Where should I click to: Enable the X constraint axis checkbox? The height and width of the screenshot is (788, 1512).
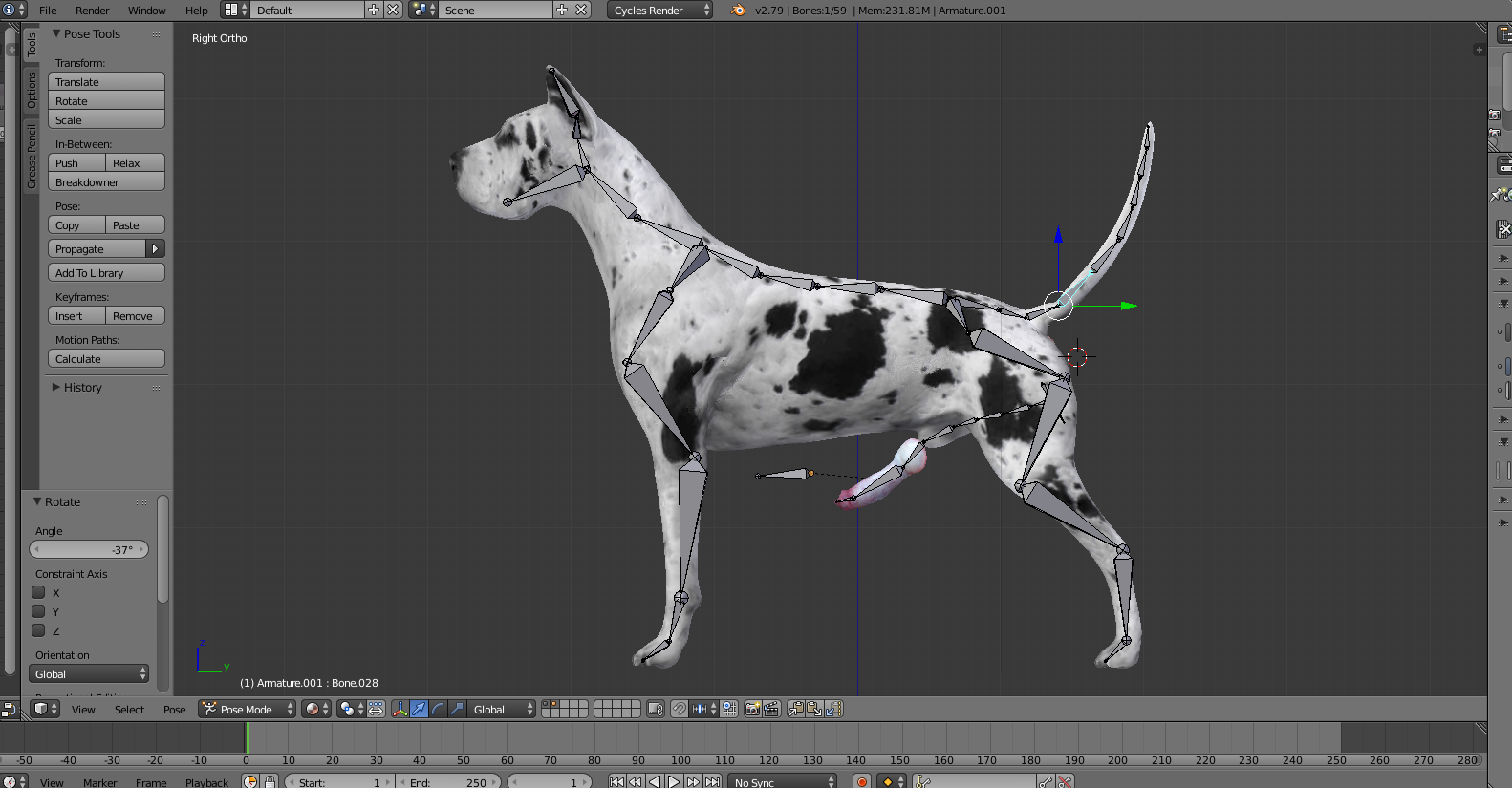coord(39,592)
